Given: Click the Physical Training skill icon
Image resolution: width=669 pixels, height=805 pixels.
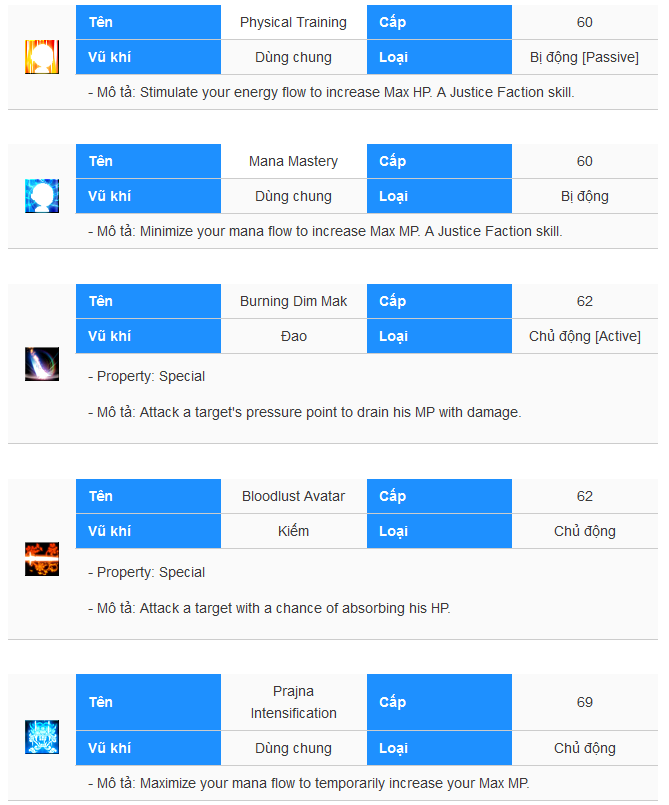Looking at the screenshot, I should 42,57.
